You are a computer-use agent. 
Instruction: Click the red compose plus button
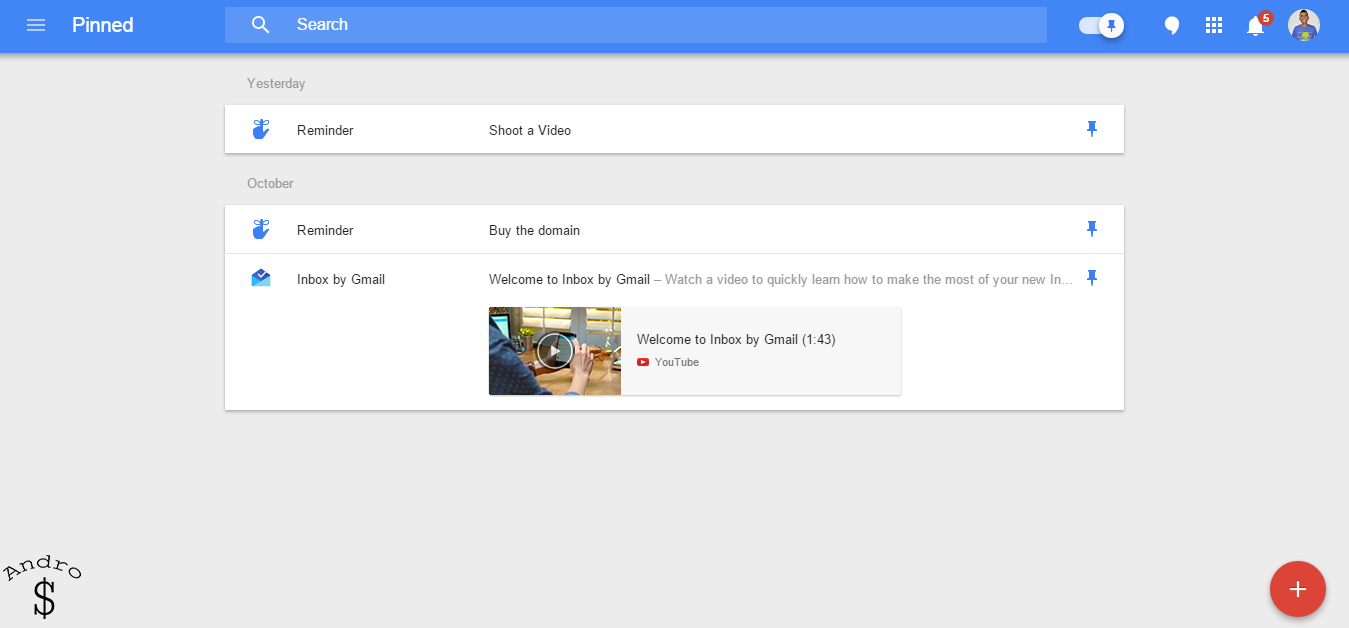(1297, 589)
